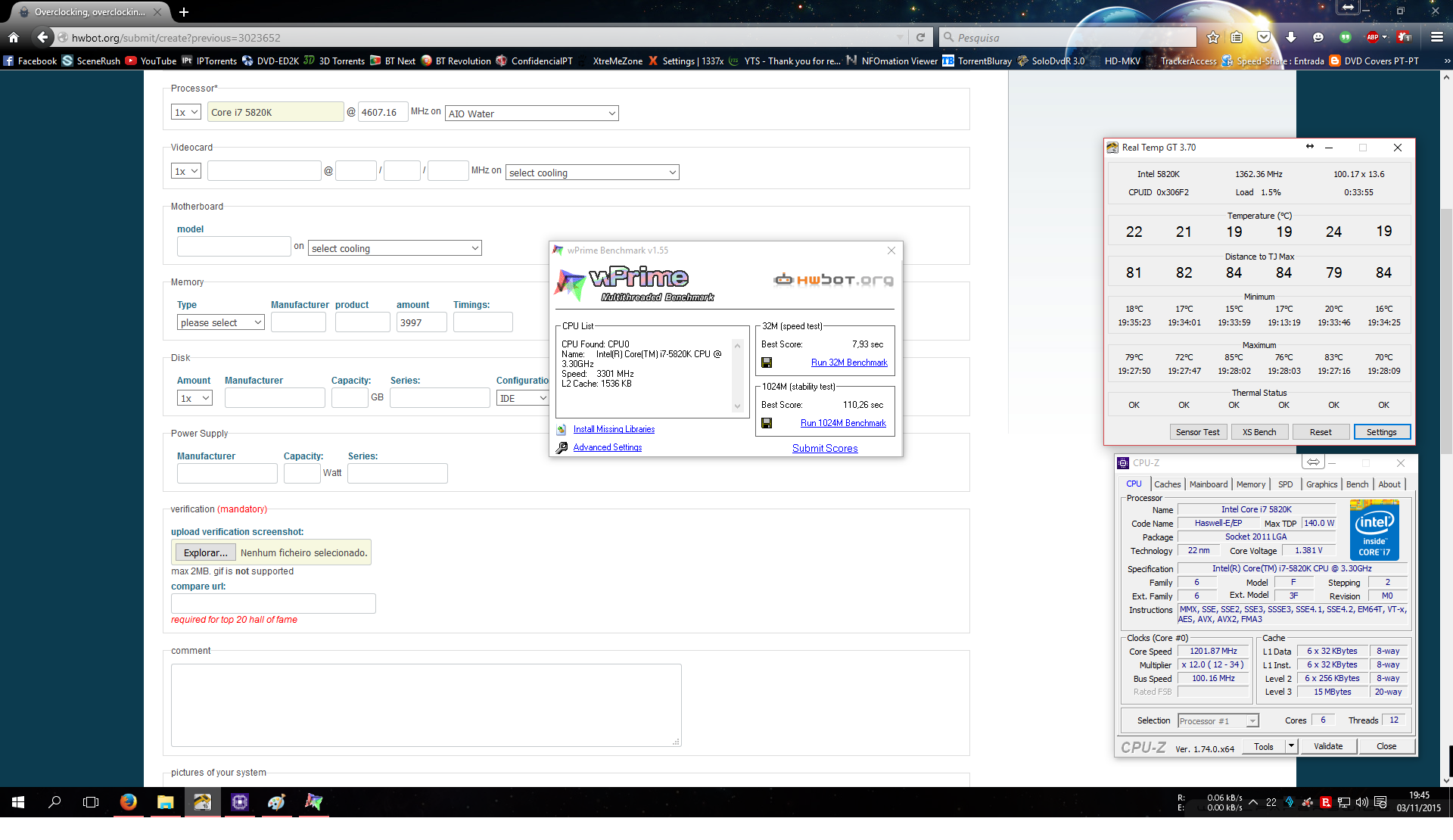Screen dimensions: 1453x840
Task: Open the videocard count 1x dropdown
Action: point(186,171)
